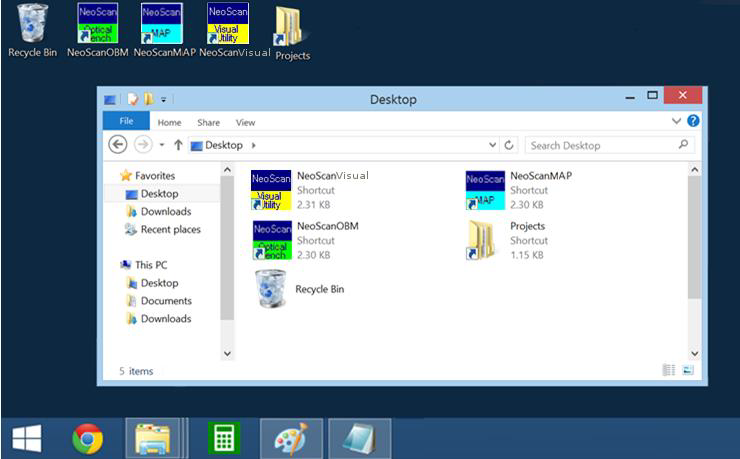Expand the ribbon using the chevron

click(x=676, y=121)
